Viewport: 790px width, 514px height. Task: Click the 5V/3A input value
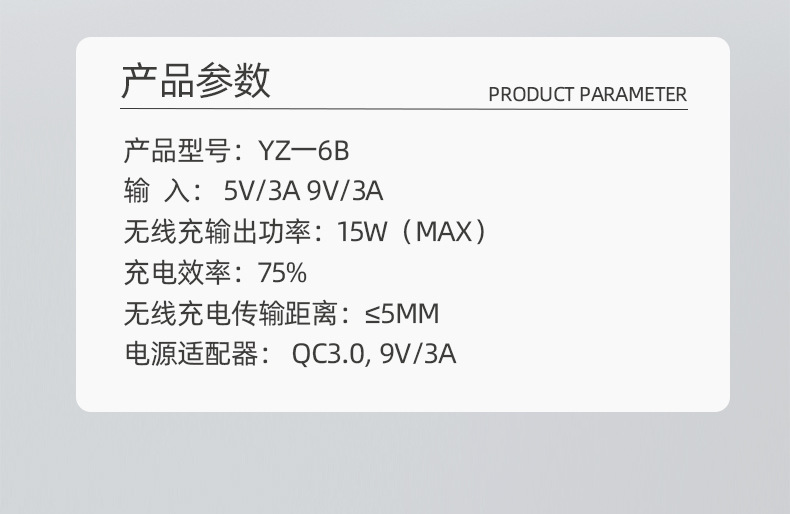[x=261, y=191]
